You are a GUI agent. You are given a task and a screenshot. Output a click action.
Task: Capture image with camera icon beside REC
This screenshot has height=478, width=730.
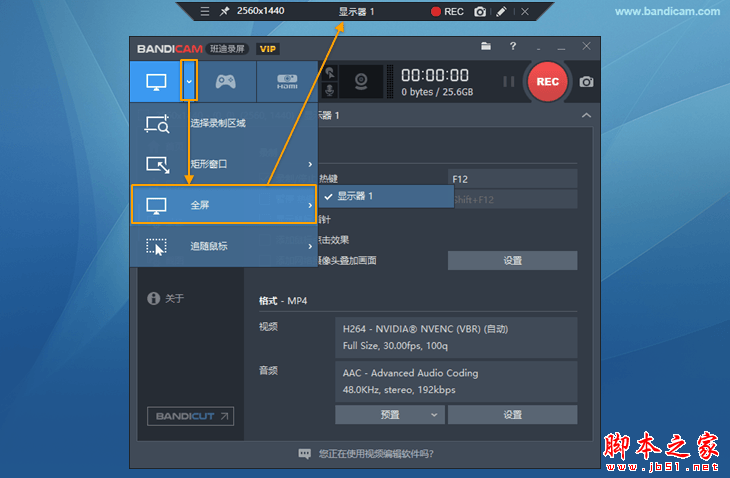coord(586,82)
